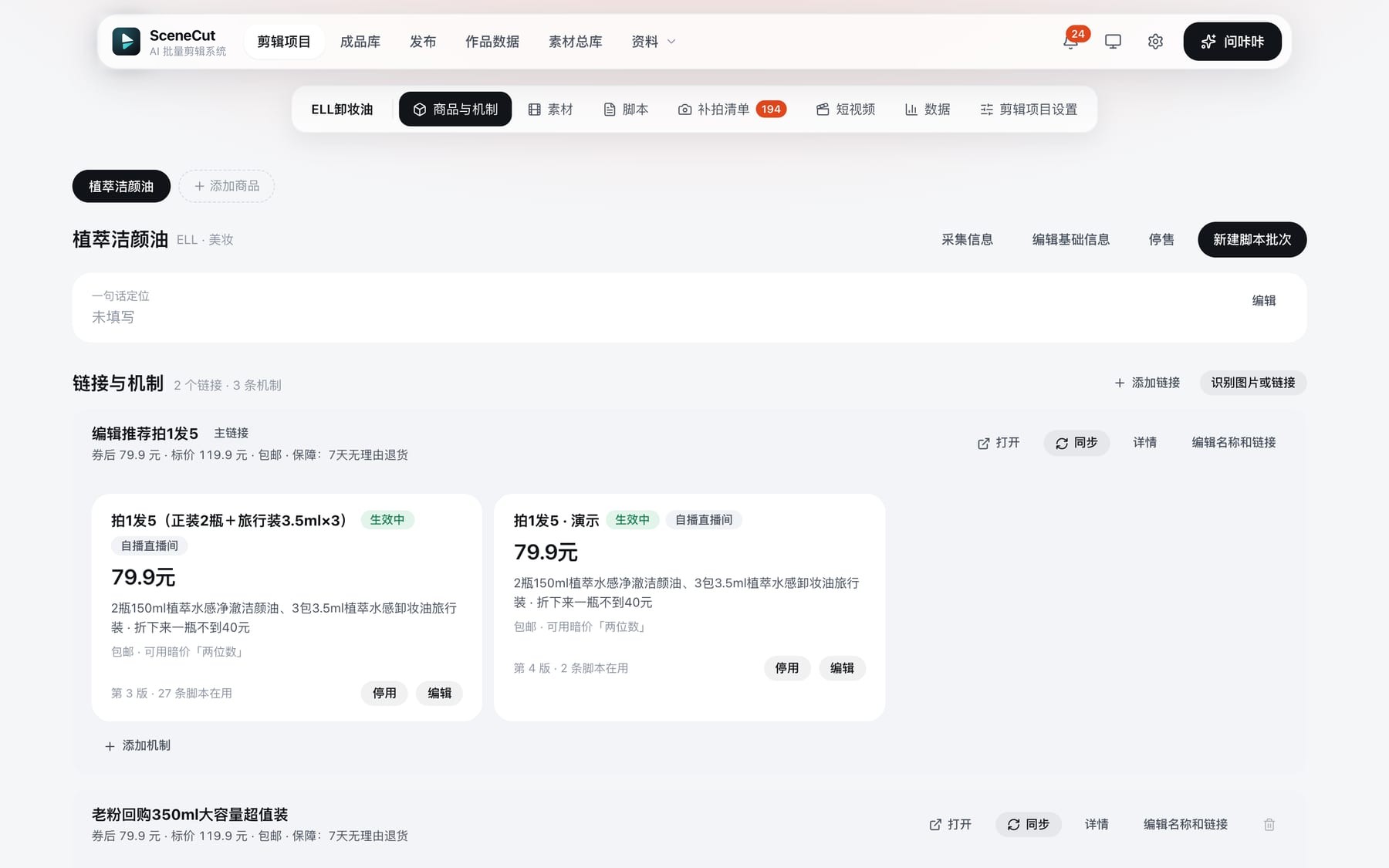Open the 编辑推荐拍1发5 link
This screenshot has height=868, width=1389.
(999, 443)
